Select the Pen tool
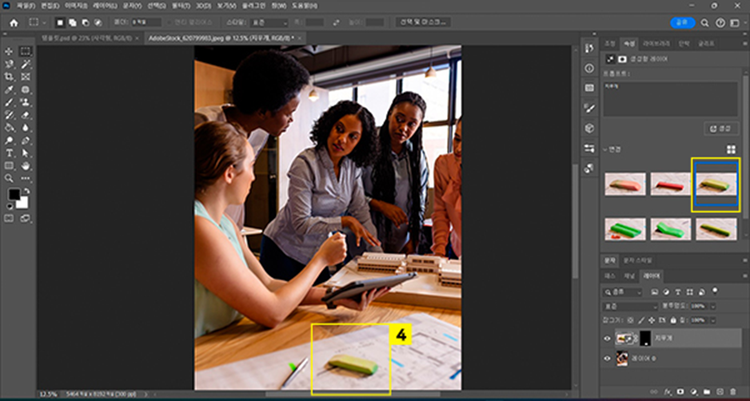The height and width of the screenshot is (401, 750). click(x=25, y=141)
